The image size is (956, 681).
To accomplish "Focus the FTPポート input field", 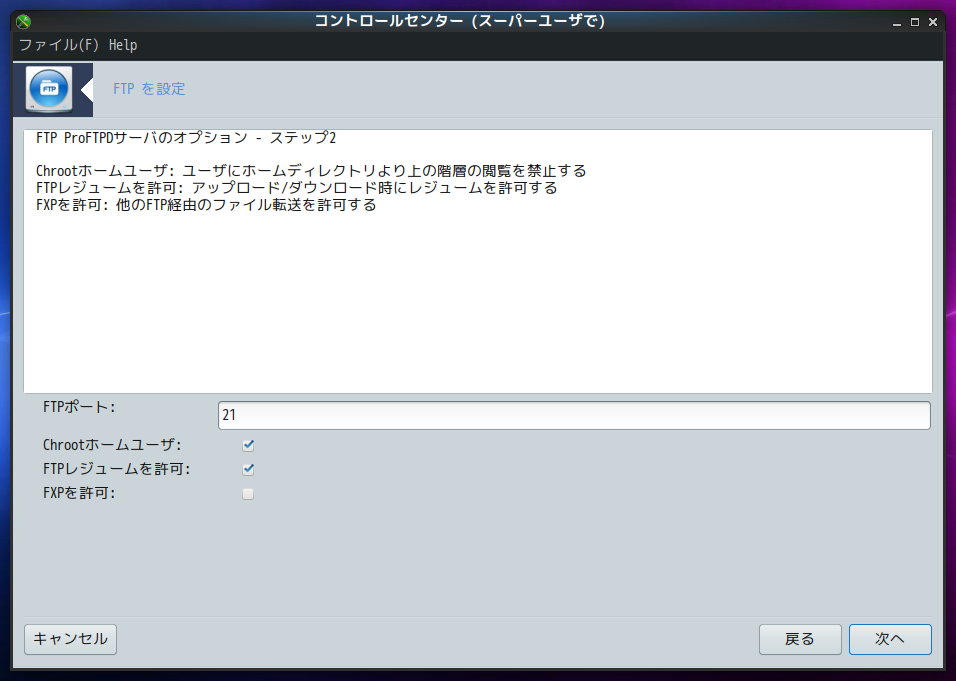I will 574,415.
